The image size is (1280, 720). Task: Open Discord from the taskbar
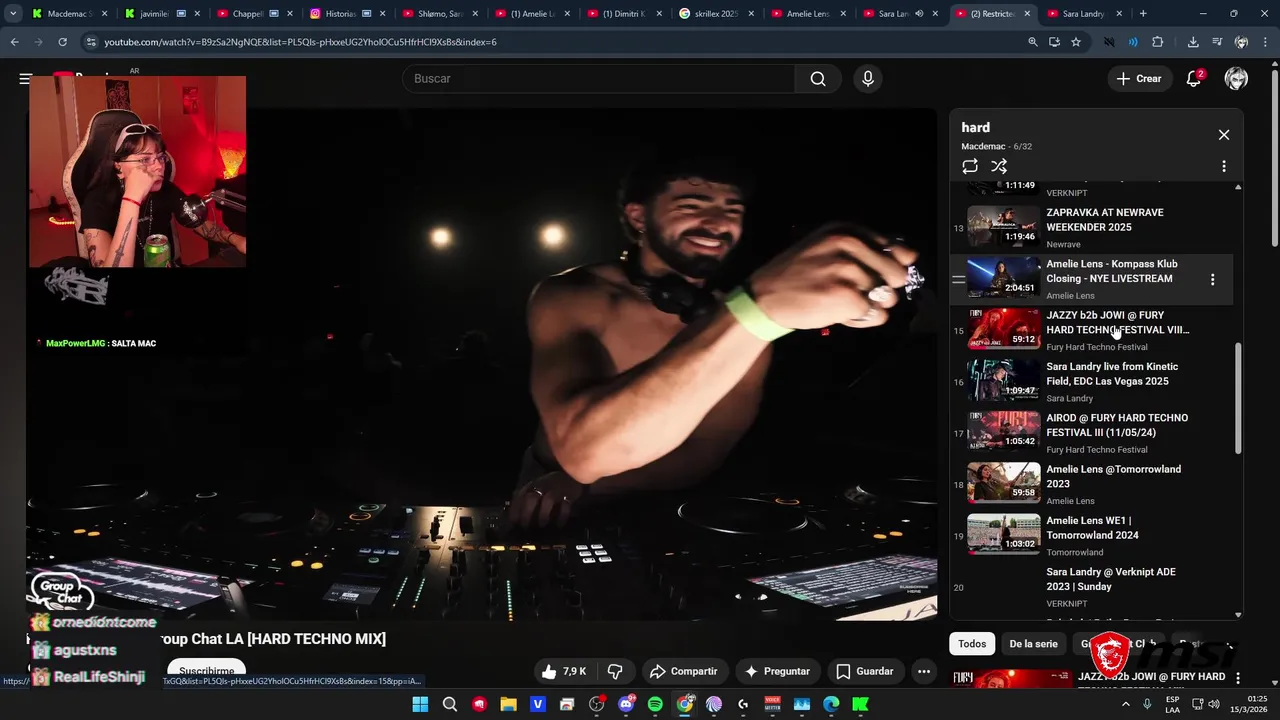coord(626,704)
